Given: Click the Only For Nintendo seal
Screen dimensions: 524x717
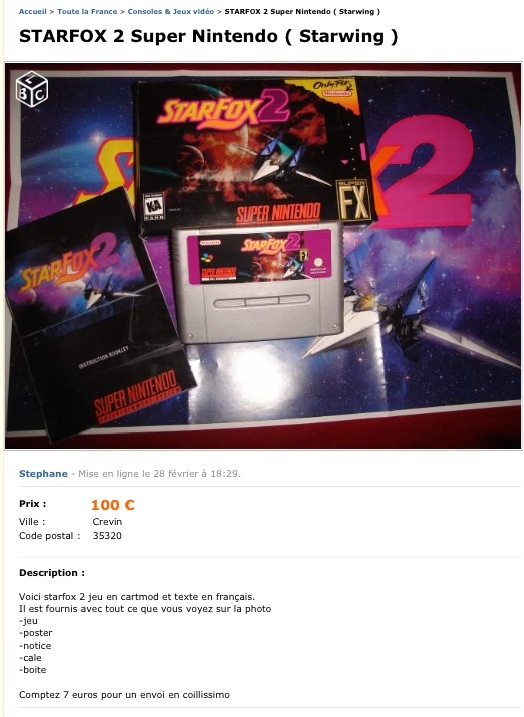Looking at the screenshot, I should click(335, 88).
